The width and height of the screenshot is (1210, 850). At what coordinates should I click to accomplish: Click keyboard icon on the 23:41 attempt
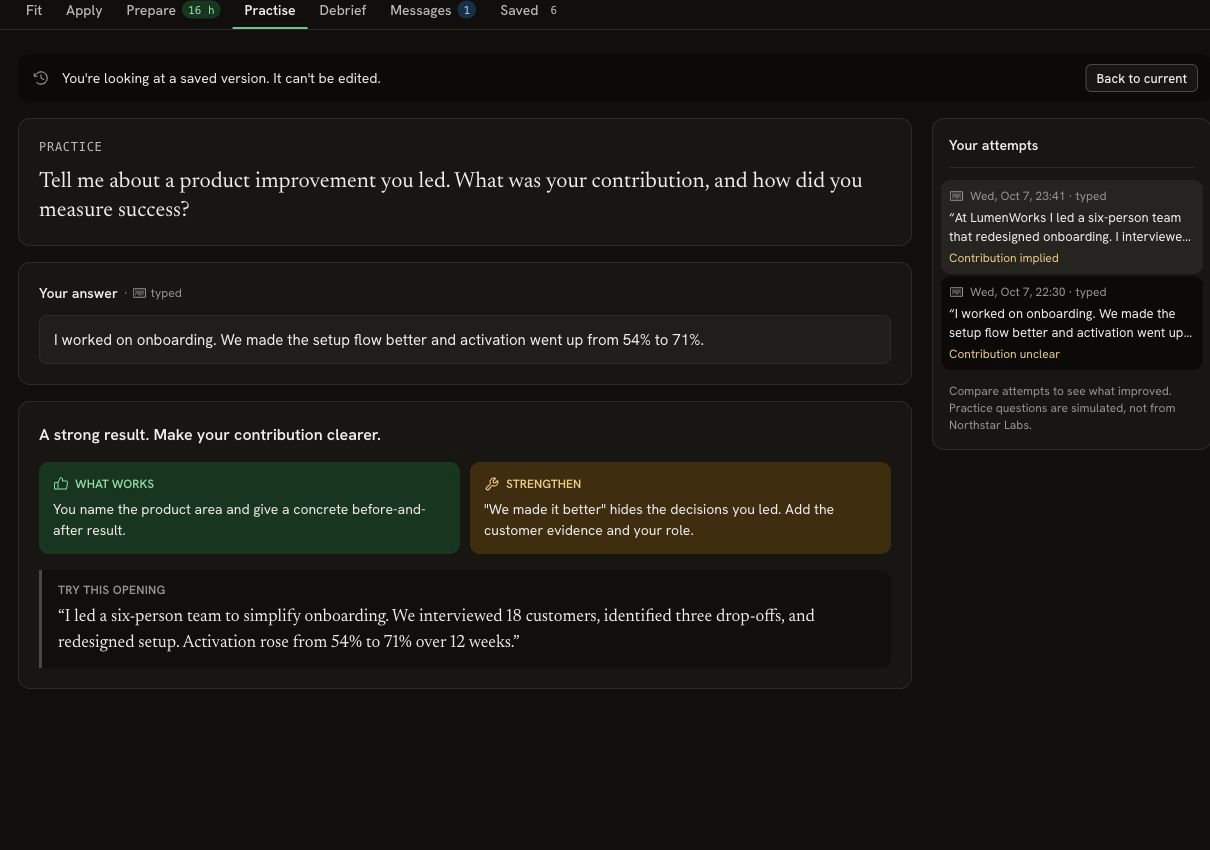click(956, 196)
